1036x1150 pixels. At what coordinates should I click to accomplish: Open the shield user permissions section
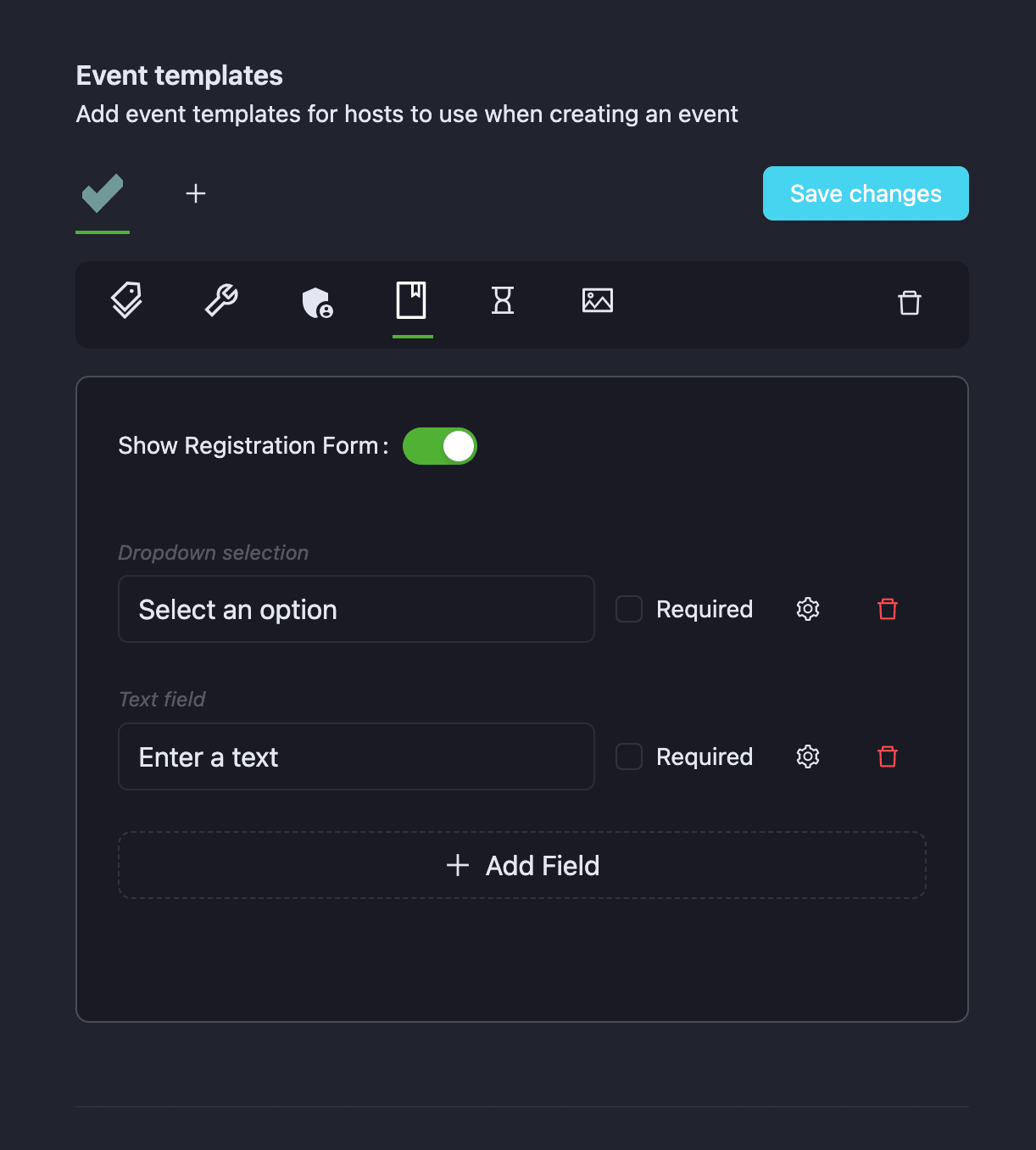pos(317,302)
